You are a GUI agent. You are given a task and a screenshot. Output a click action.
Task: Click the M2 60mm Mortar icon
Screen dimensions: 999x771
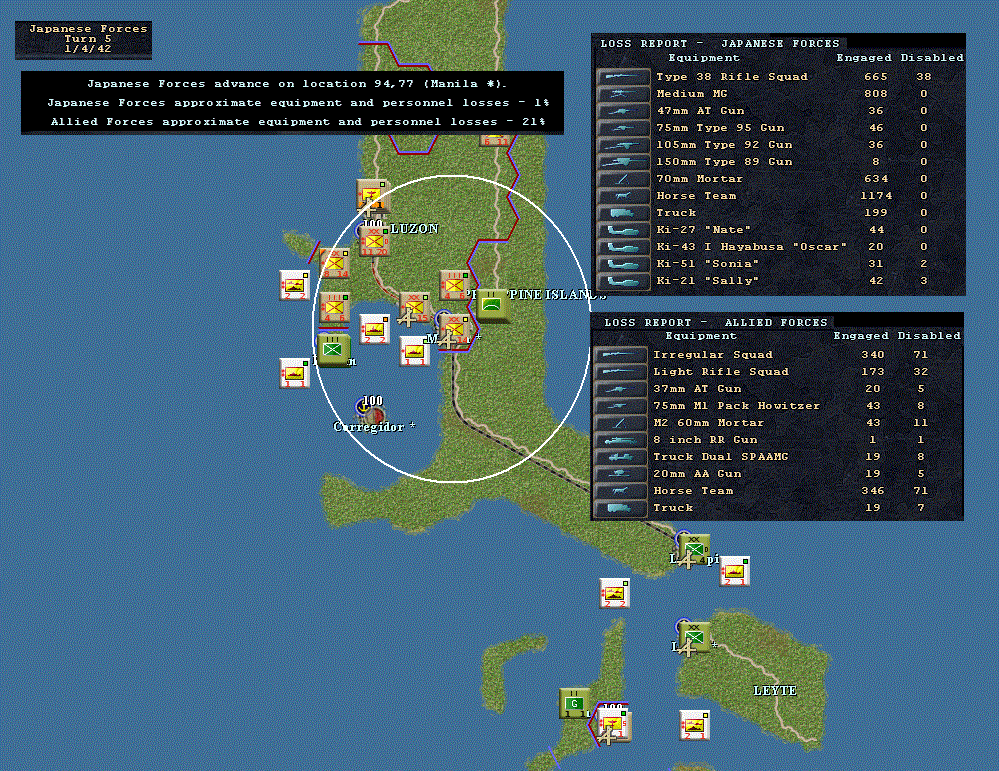pyautogui.click(x=621, y=423)
